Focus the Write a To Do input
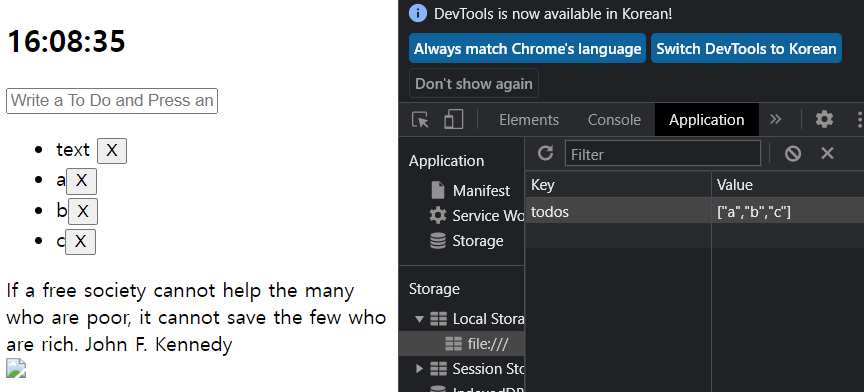This screenshot has height=392, width=864. tap(112, 101)
